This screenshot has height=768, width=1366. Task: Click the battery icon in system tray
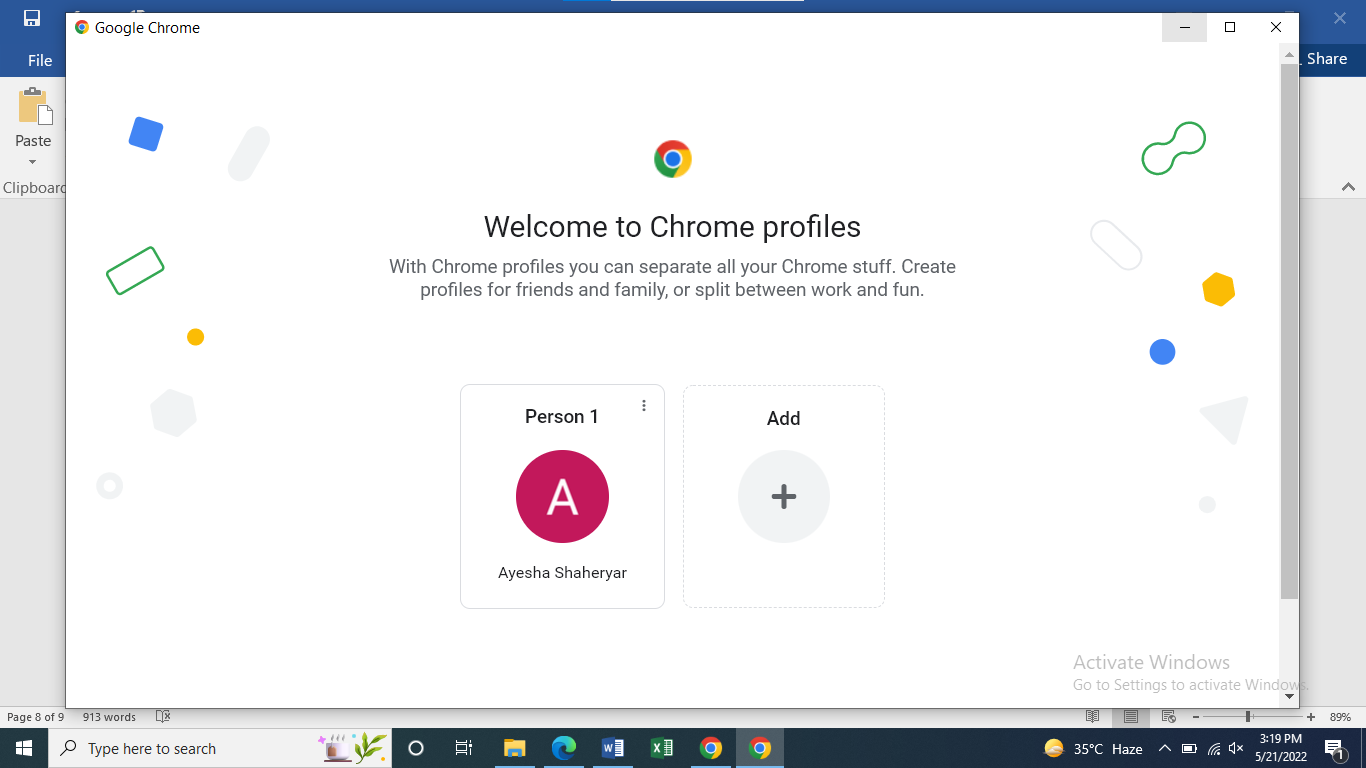click(x=1189, y=748)
